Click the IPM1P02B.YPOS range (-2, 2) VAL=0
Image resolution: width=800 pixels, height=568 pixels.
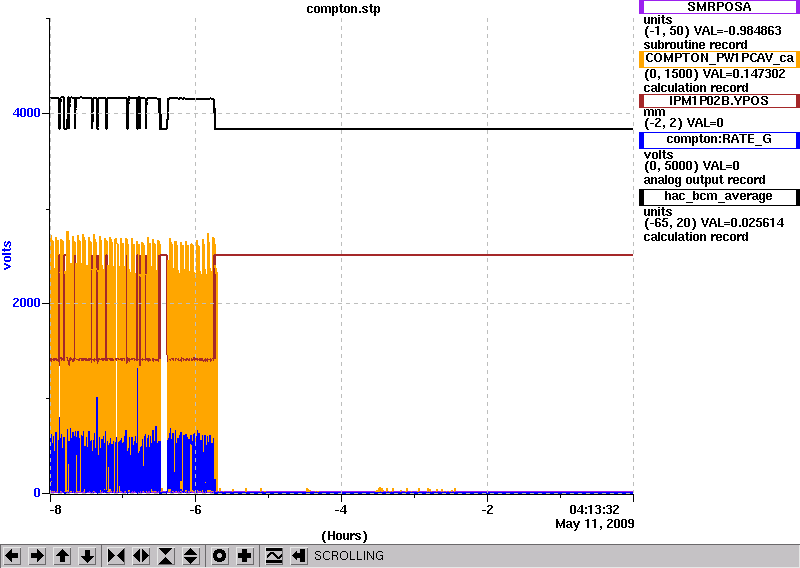[x=683, y=122]
